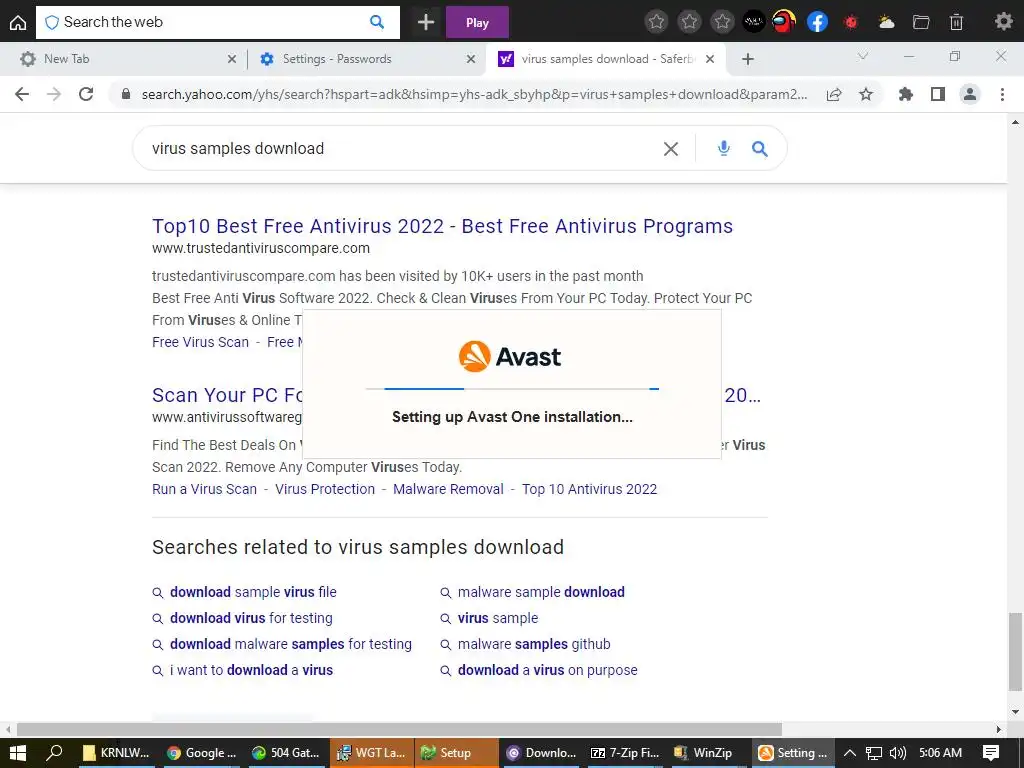Click the magnifier in Search the web box

click(x=377, y=22)
